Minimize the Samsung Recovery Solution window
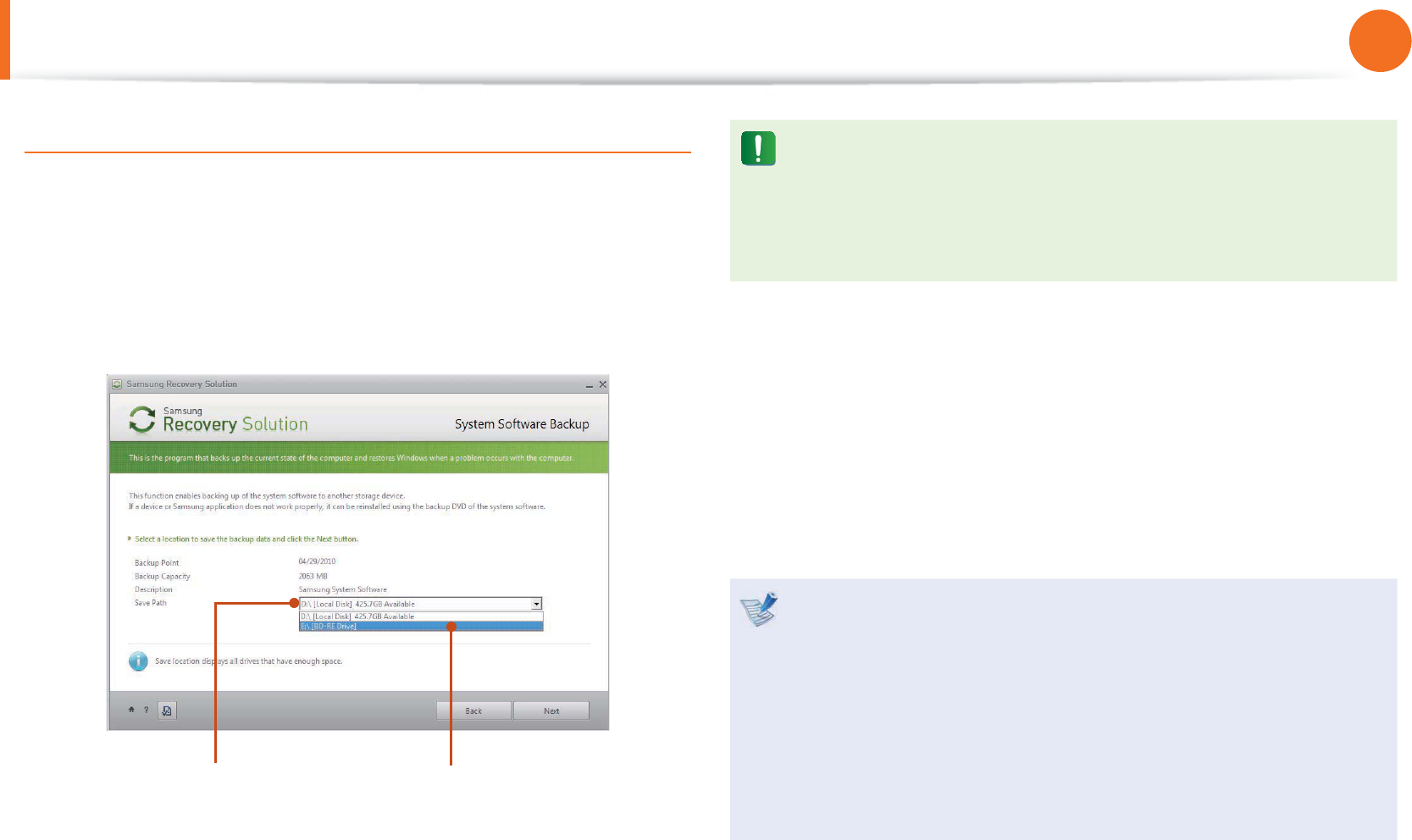 pos(590,385)
